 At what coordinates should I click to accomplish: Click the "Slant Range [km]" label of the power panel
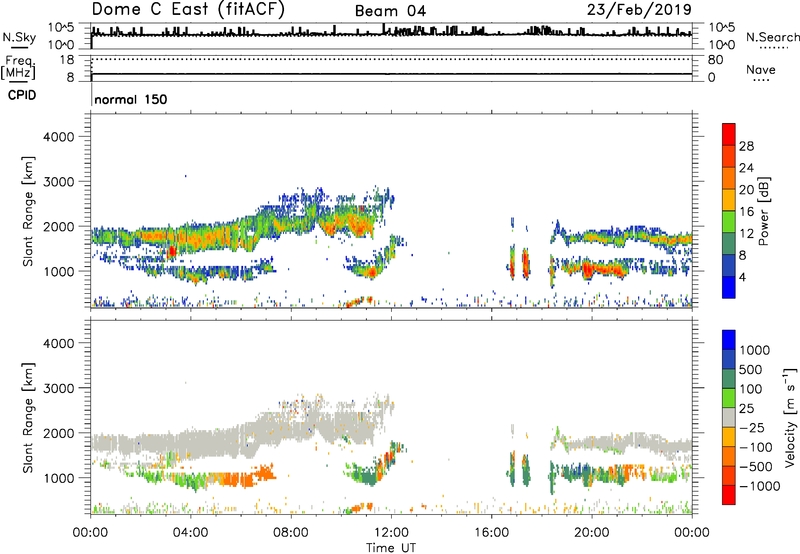28,211
